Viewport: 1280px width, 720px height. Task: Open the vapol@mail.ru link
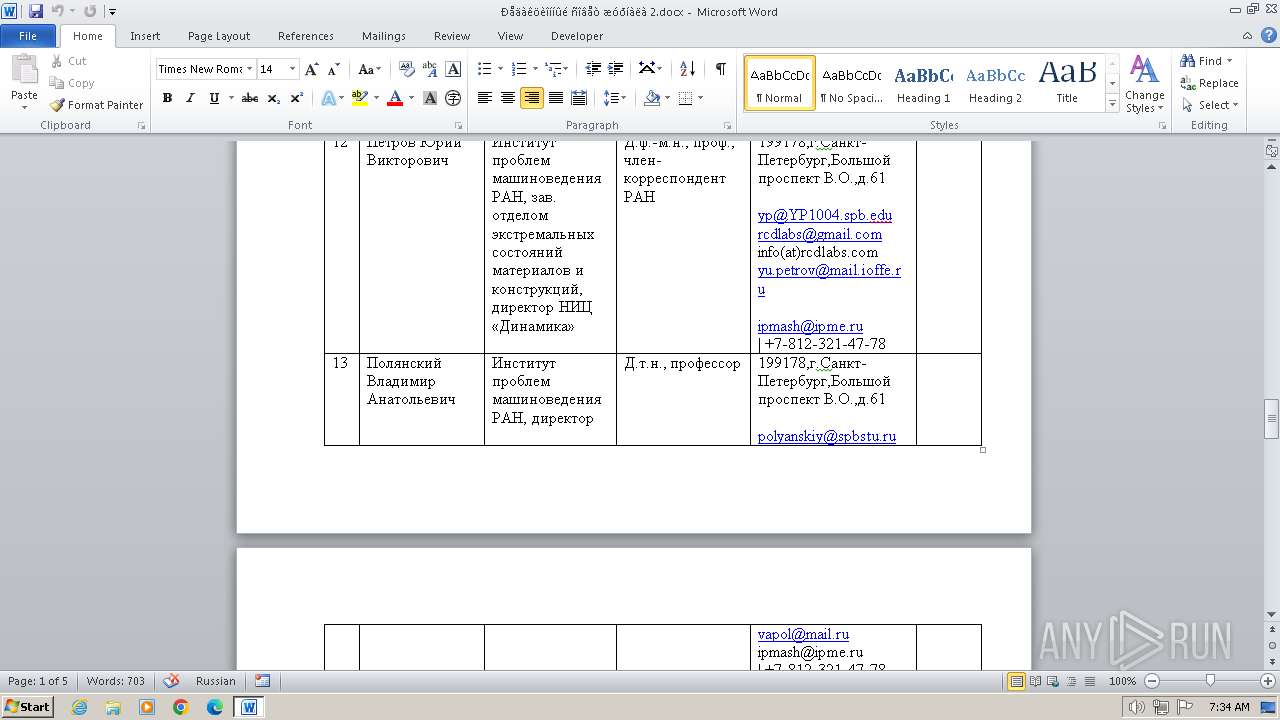point(803,634)
